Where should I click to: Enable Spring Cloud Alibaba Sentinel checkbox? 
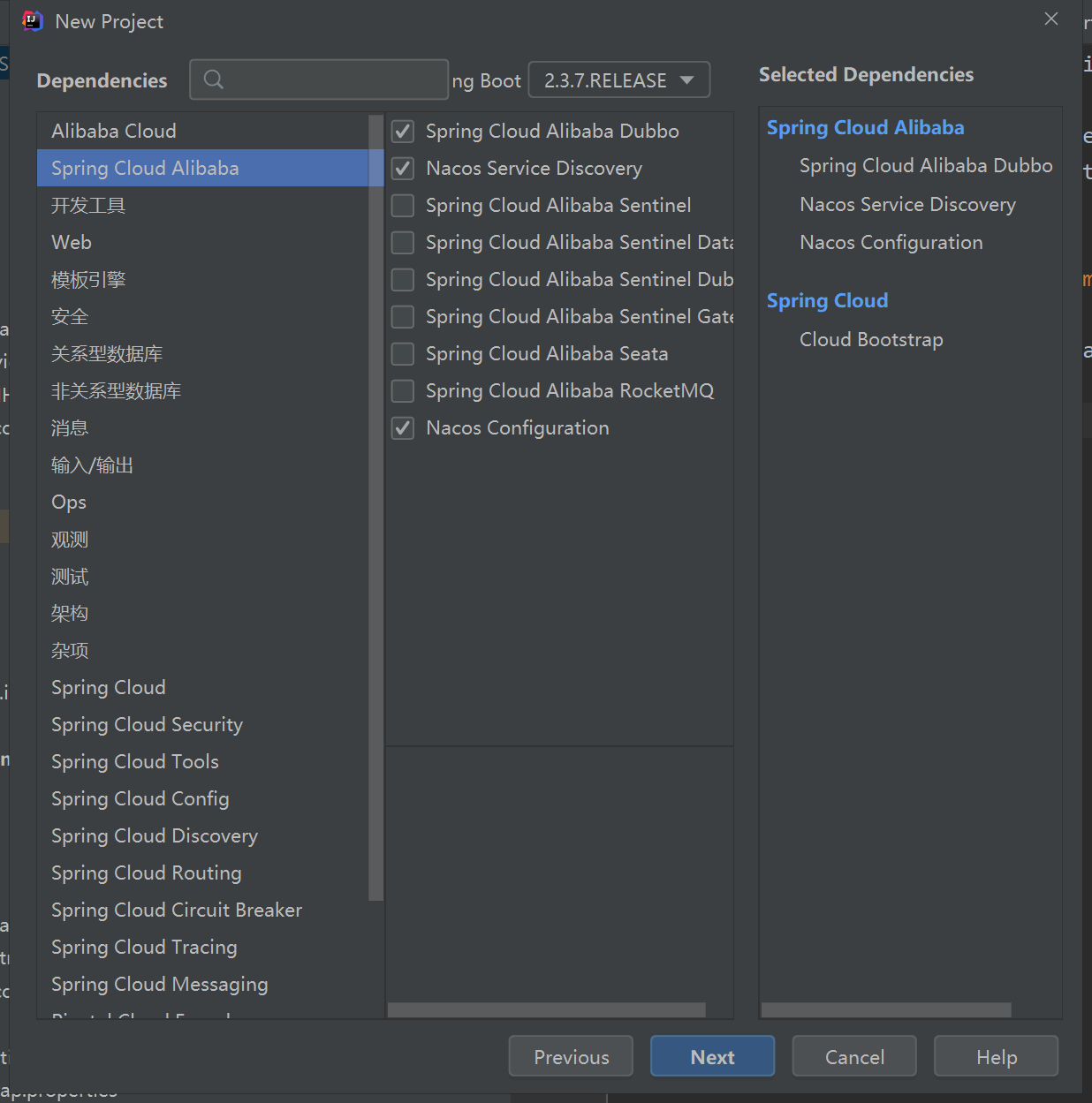point(403,206)
